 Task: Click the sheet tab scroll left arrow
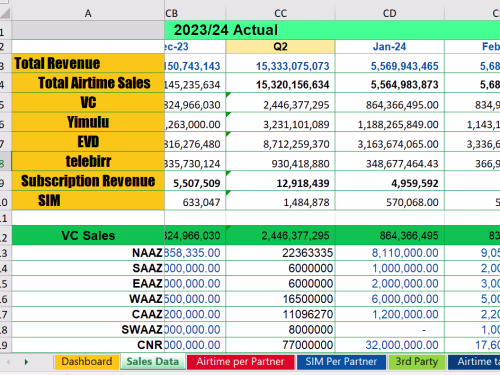point(9,362)
